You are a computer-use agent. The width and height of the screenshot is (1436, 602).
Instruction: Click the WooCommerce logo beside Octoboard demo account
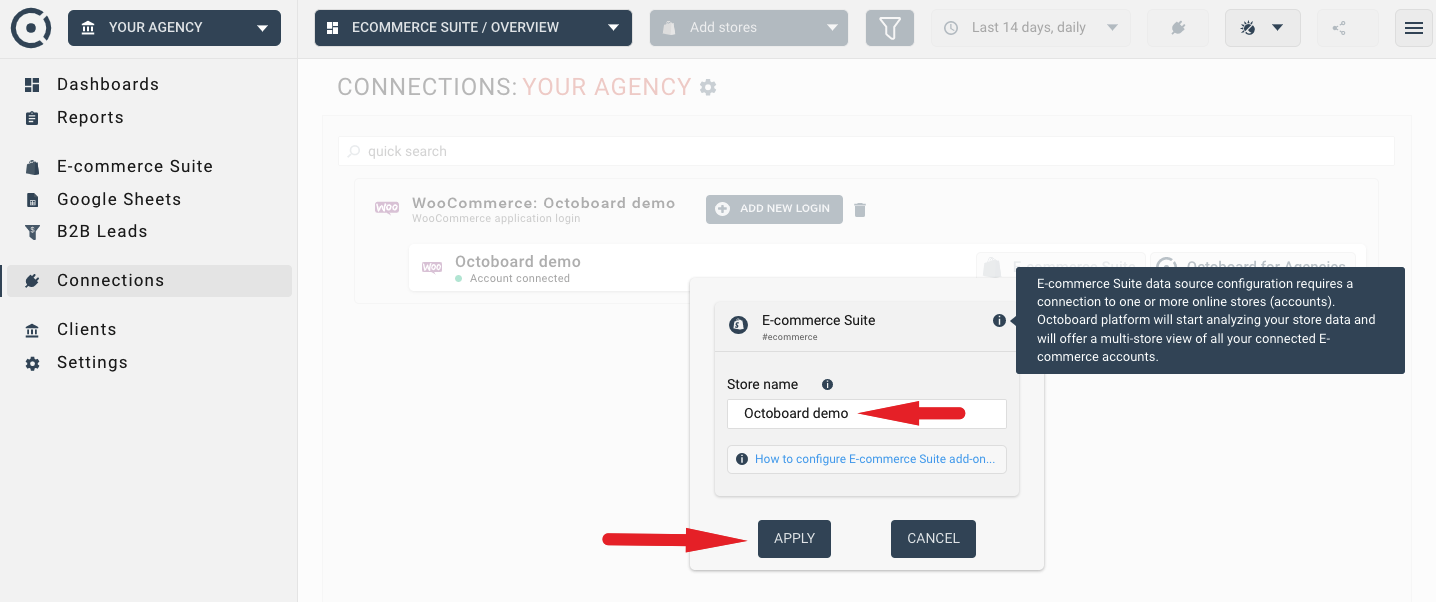coord(432,268)
